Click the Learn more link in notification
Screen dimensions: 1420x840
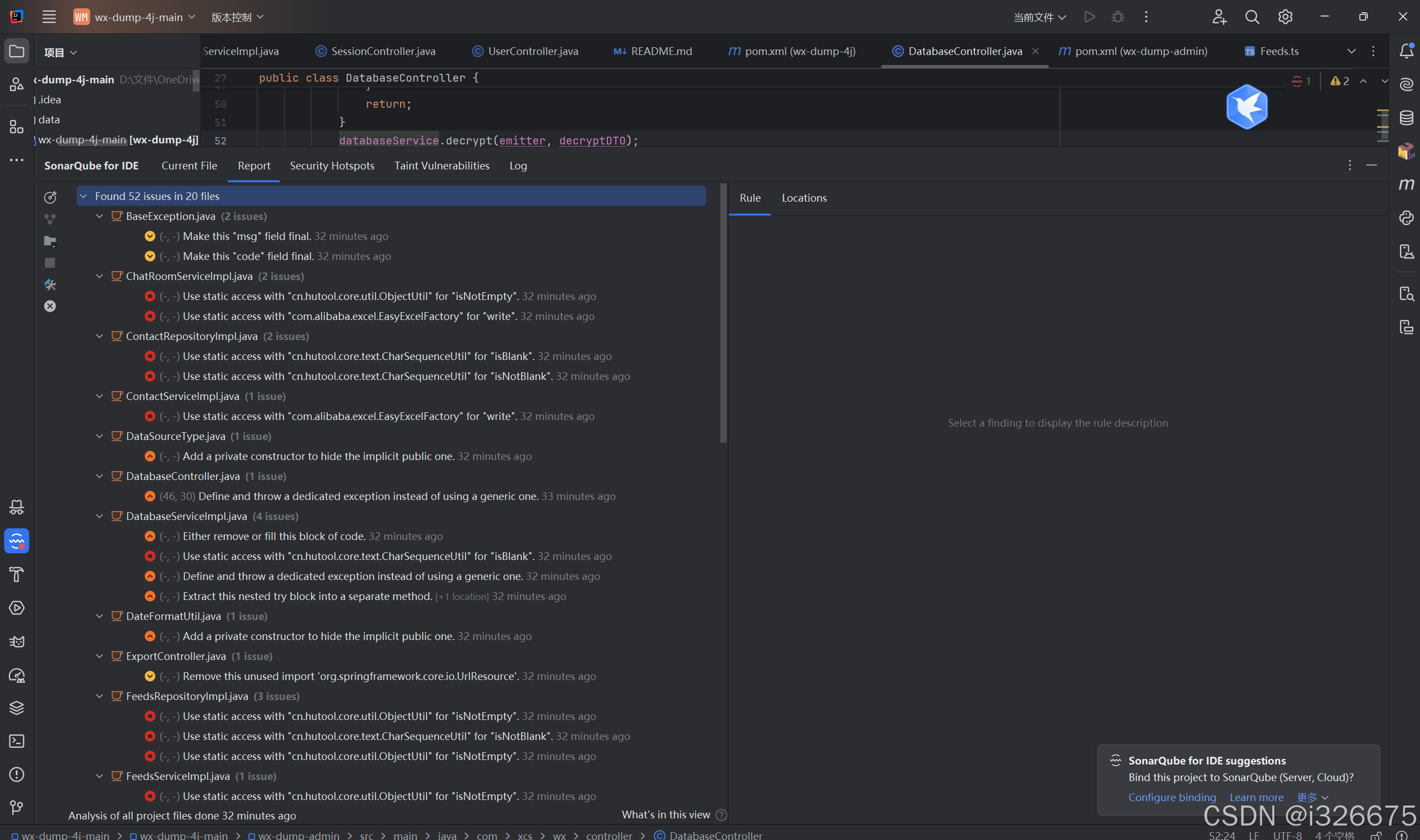click(x=1256, y=797)
